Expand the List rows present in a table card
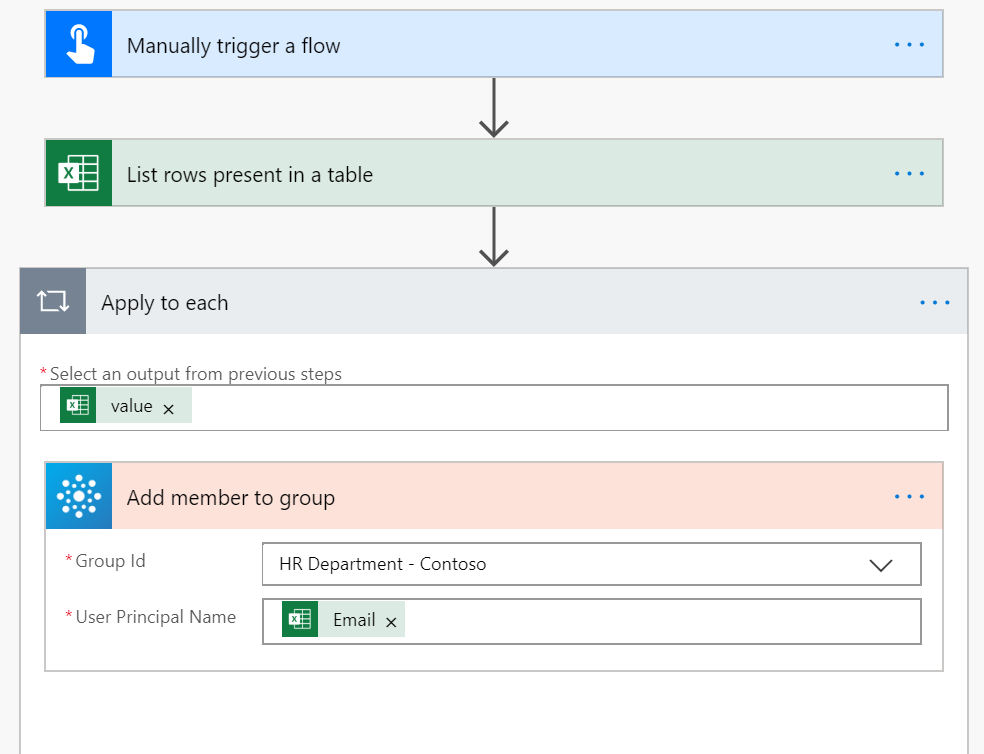Viewport: 984px width, 754px height. (500, 174)
